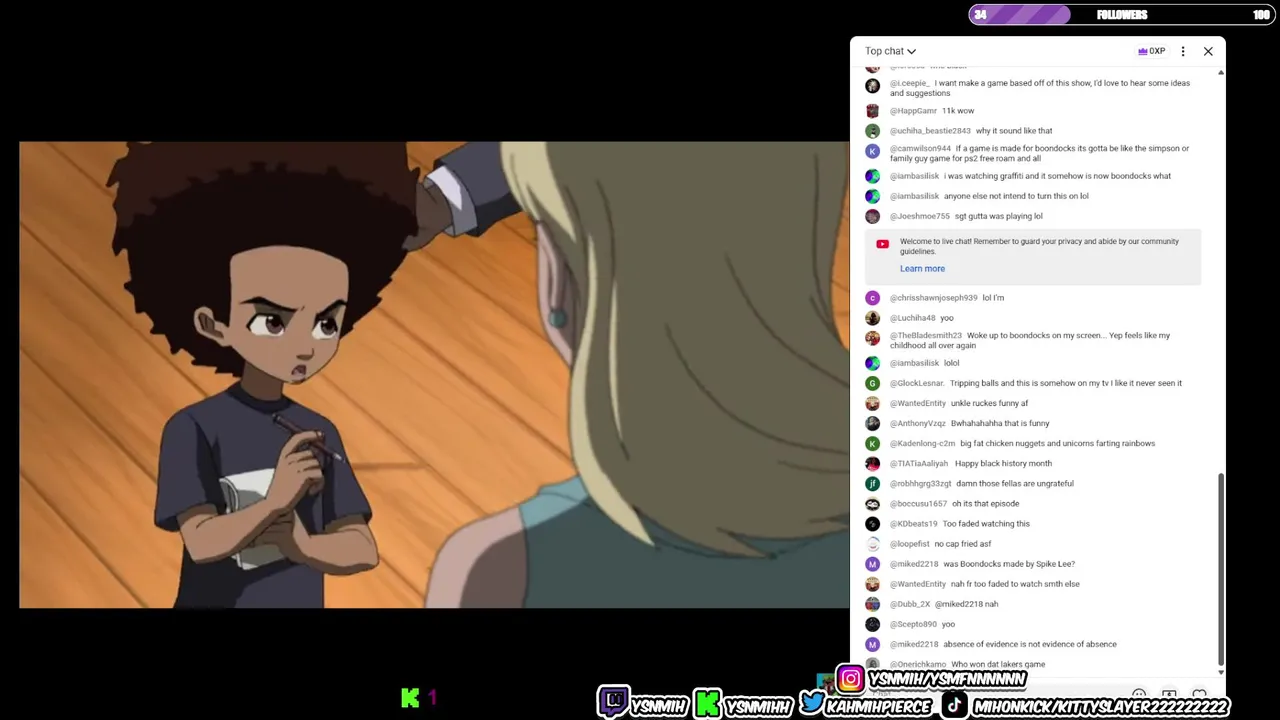This screenshot has height=720, width=1280.
Task: Click username @GlockLesnar
Action: 917,383
